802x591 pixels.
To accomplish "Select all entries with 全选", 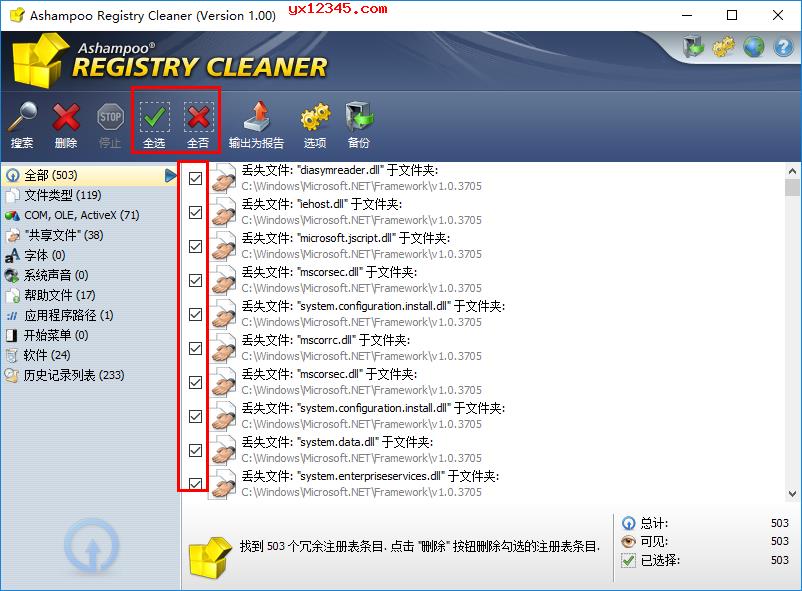I will tap(154, 125).
